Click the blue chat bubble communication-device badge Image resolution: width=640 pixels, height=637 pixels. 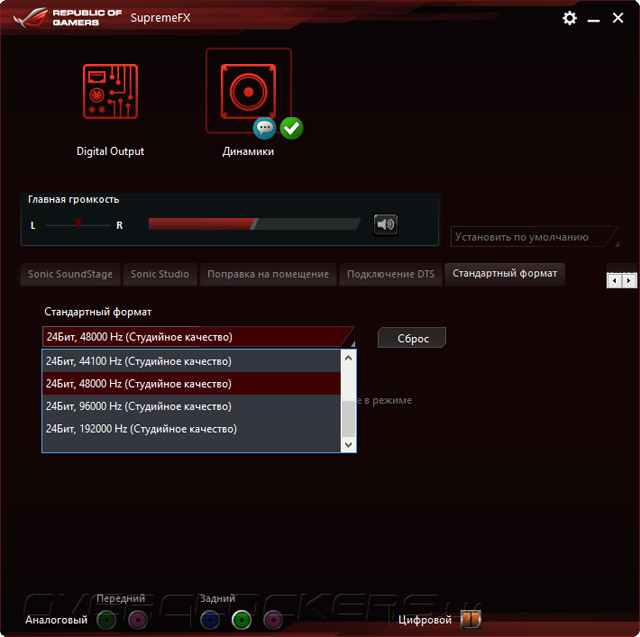point(264,128)
